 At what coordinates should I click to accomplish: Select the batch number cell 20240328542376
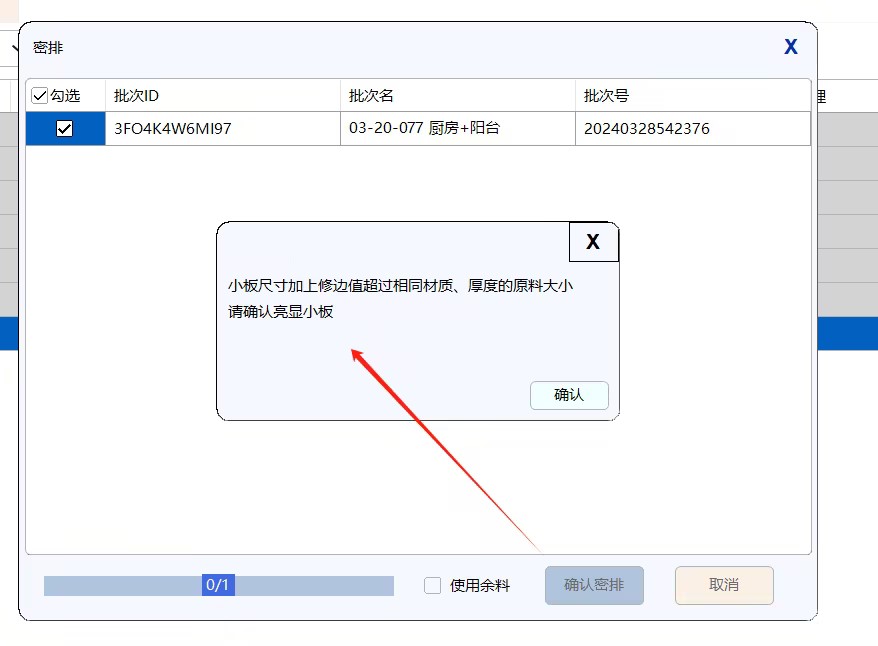point(647,128)
